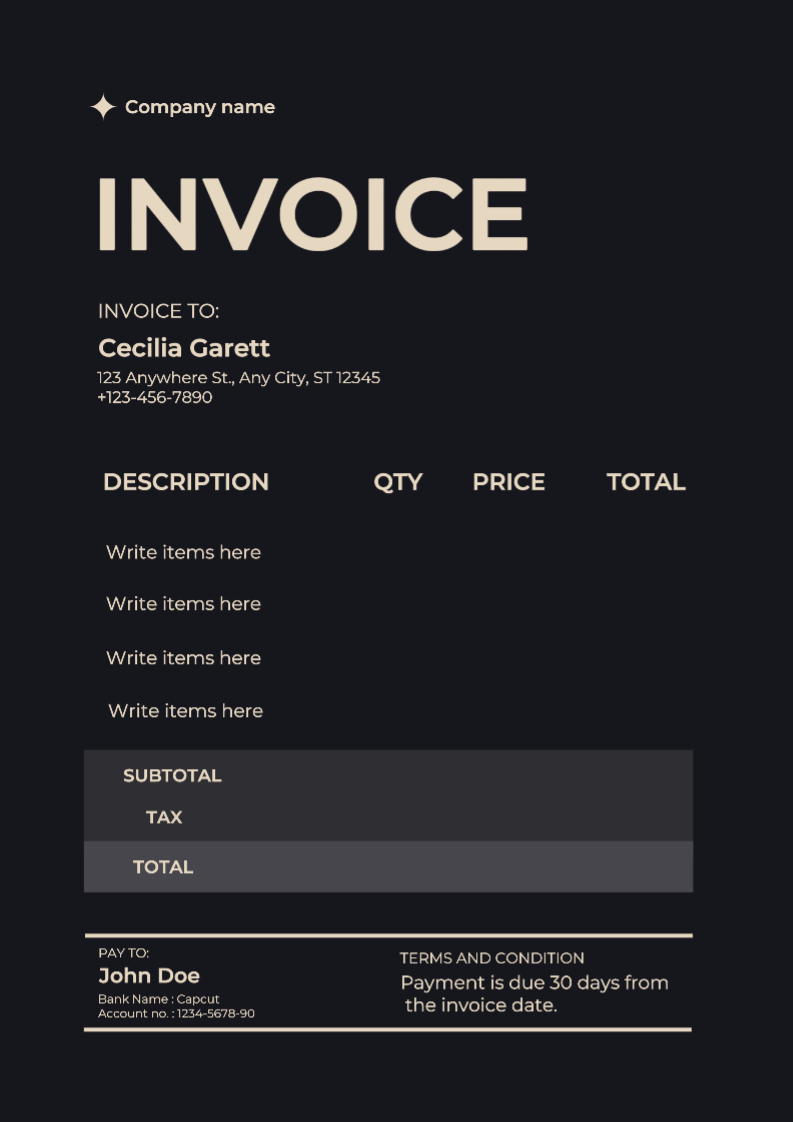Click the large INVOICE heading
Screen dimensions: 793x1122
pyautogui.click(x=311, y=215)
